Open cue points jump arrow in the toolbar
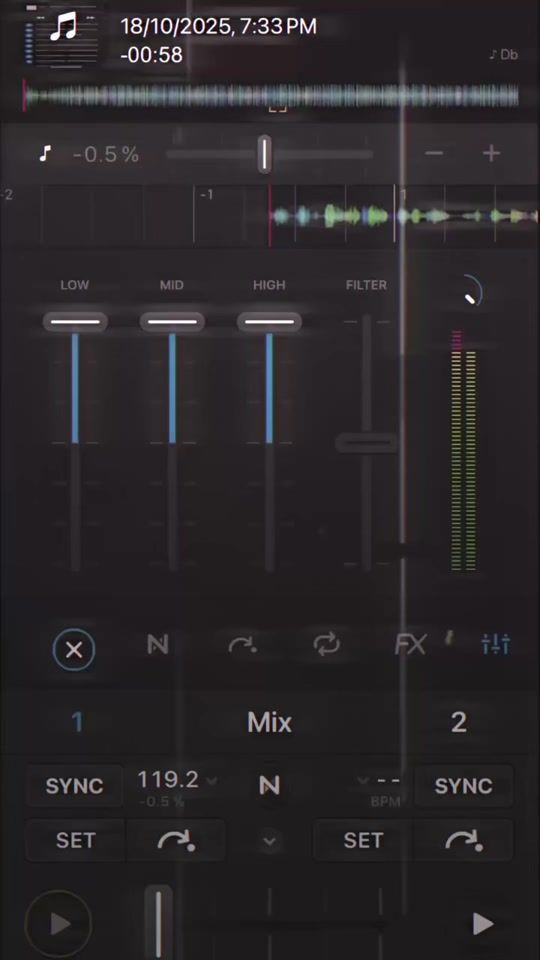540x960 pixels. pos(242,645)
